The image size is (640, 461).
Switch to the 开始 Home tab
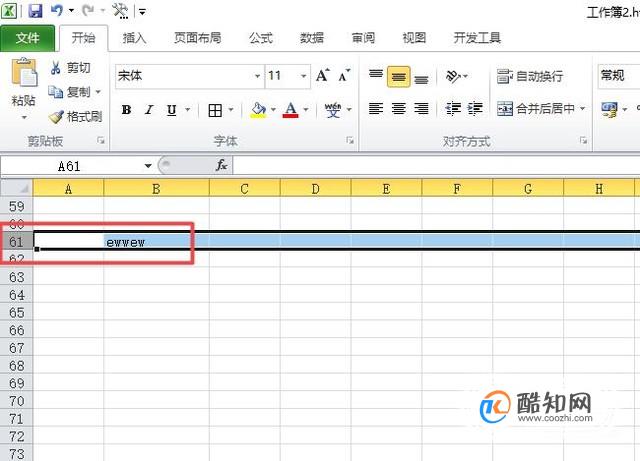(84, 38)
